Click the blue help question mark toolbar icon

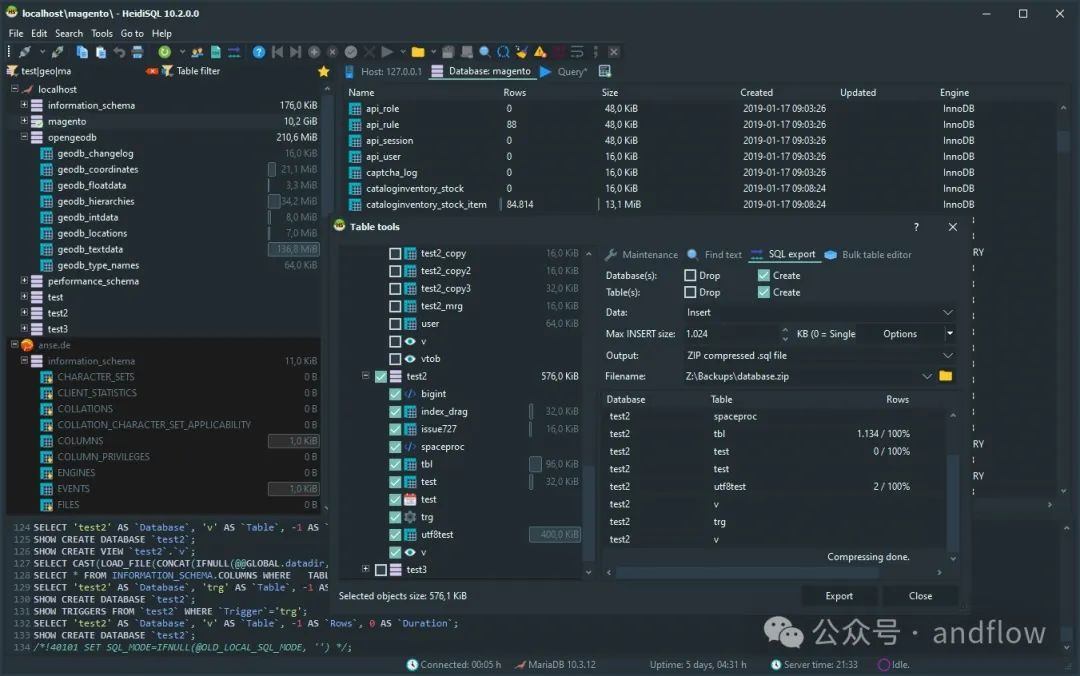(259, 52)
